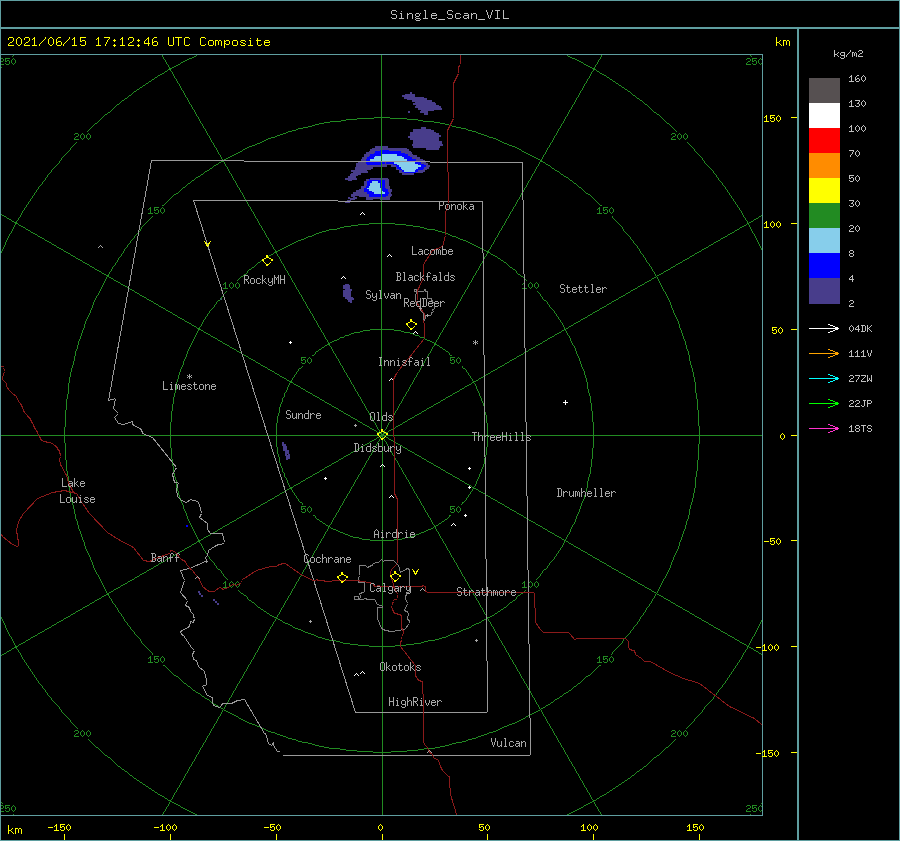
Task: Click the Calgary city label
Action: point(390,588)
